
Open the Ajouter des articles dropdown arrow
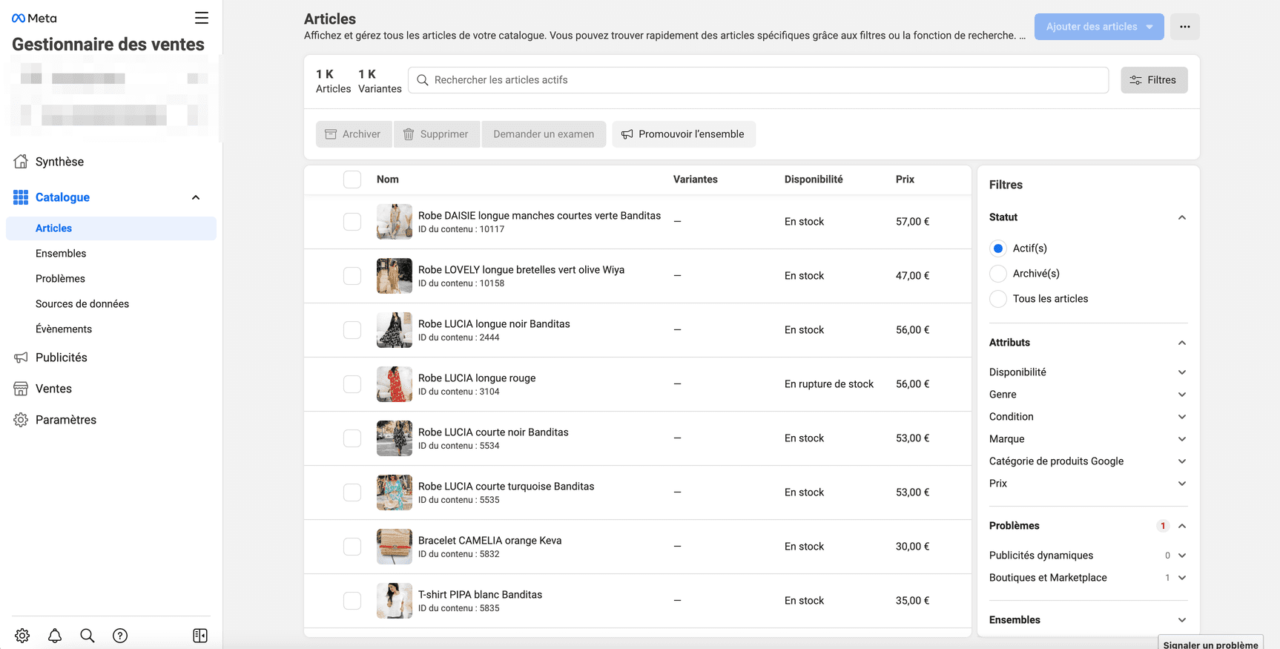click(1148, 27)
